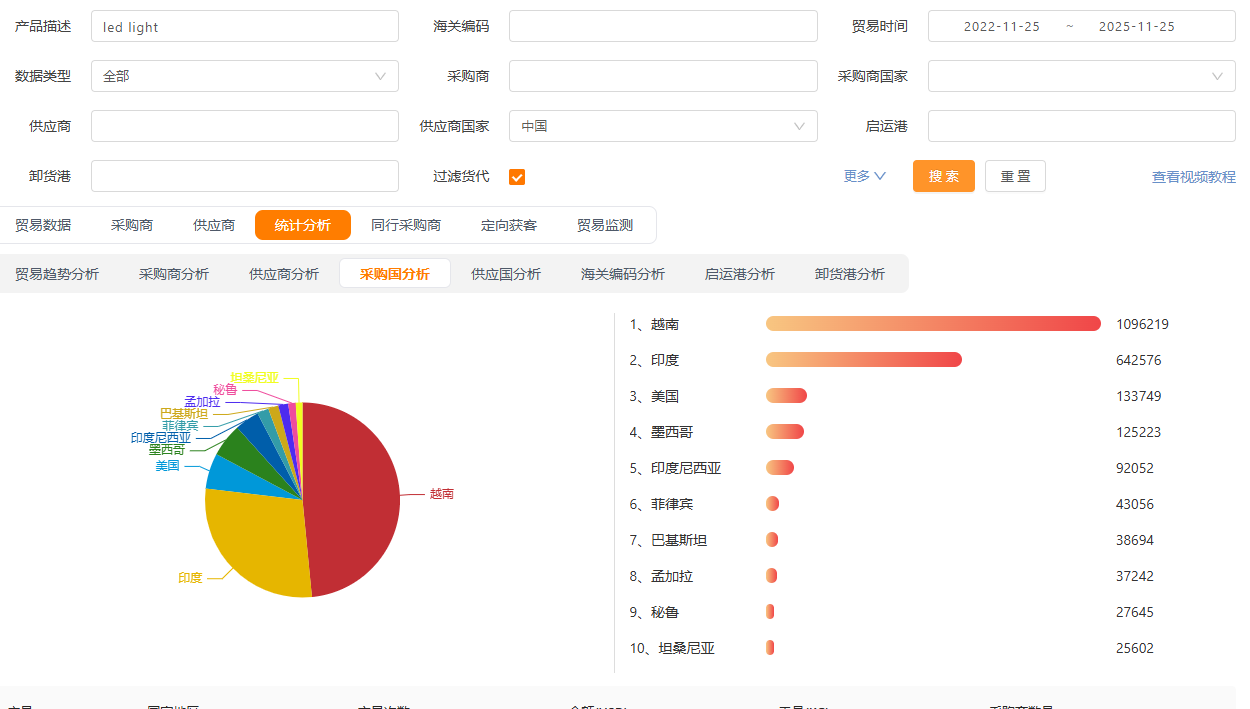Click the 美国 ranking bar
The width and height of the screenshot is (1250, 709).
786,396
